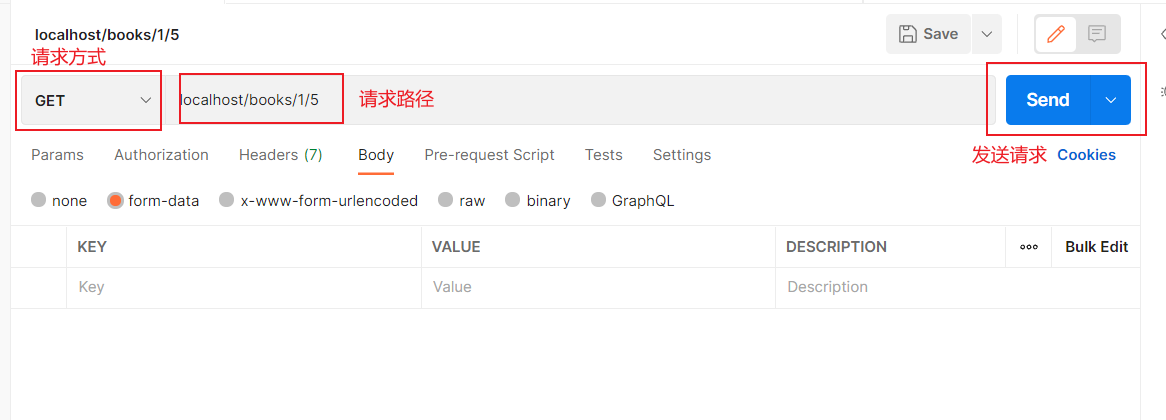Send the request

[x=1048, y=100]
